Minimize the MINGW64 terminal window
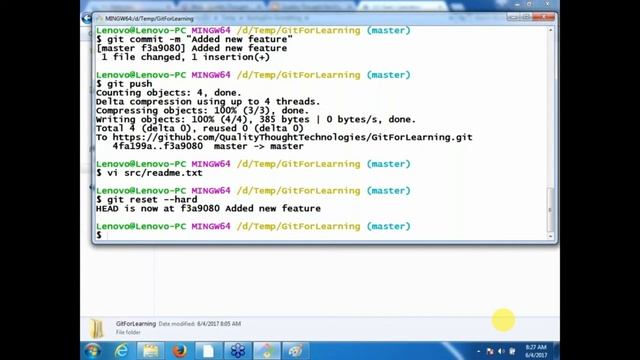 (x=513, y=17)
